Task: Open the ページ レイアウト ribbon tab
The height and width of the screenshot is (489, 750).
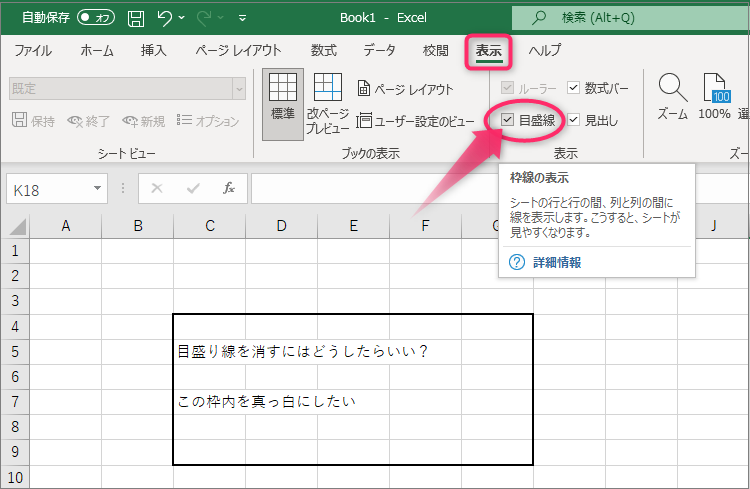Action: pyautogui.click(x=238, y=50)
